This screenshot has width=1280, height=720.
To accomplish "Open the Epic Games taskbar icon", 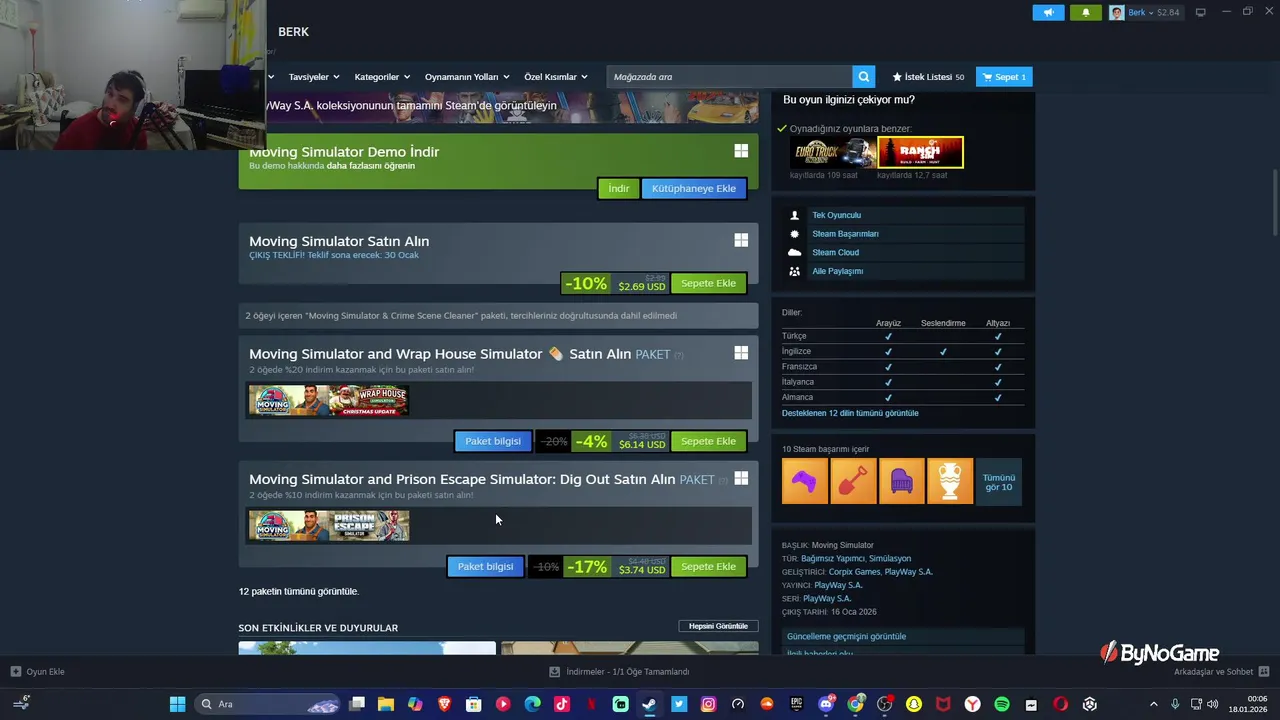I will pyautogui.click(x=796, y=704).
